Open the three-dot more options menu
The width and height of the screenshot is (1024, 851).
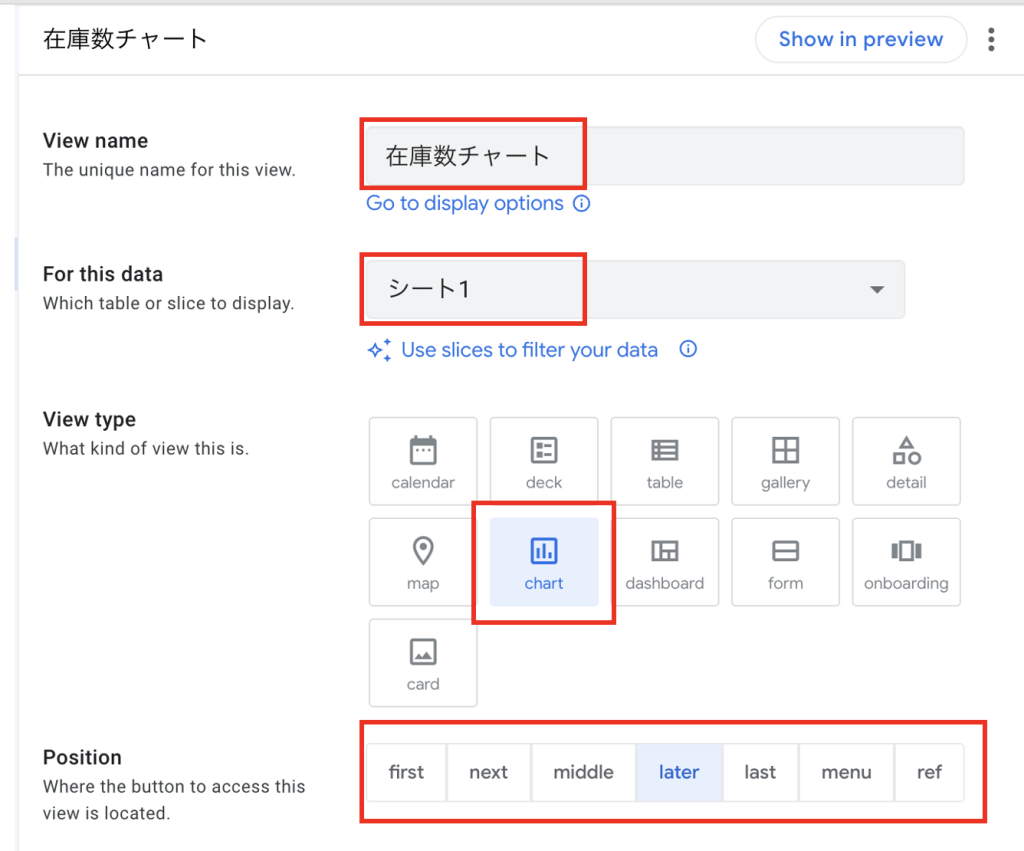click(x=991, y=40)
